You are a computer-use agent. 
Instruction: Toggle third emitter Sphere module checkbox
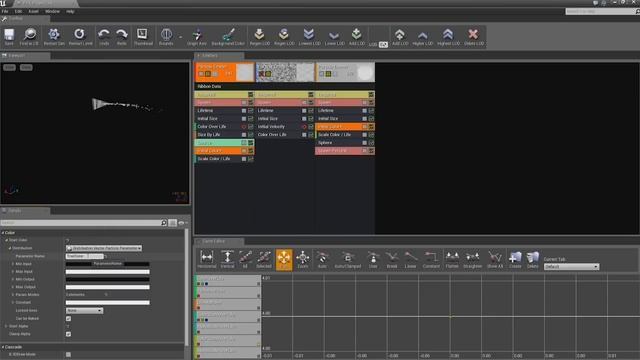point(371,143)
